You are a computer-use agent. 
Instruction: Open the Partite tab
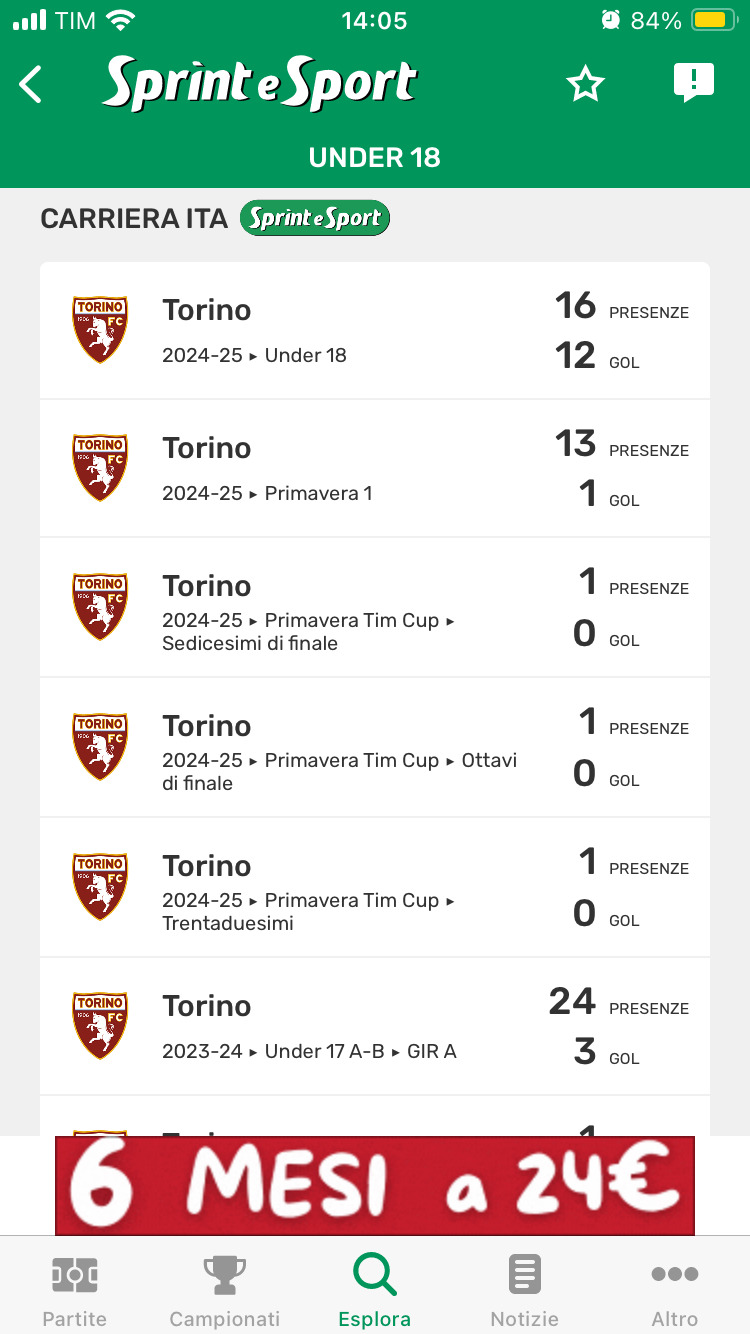(x=74, y=1290)
